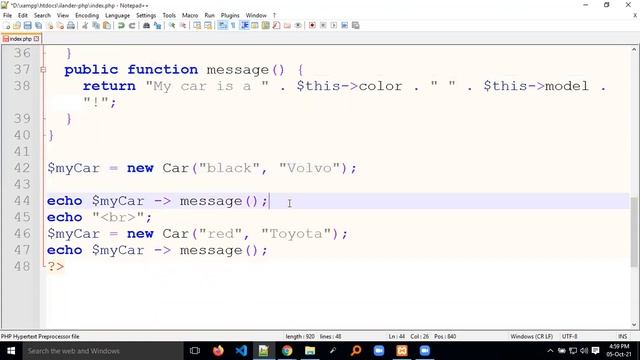Redo the edit with toolbar arrow
The height and width of the screenshot is (360, 640).
[132, 25]
